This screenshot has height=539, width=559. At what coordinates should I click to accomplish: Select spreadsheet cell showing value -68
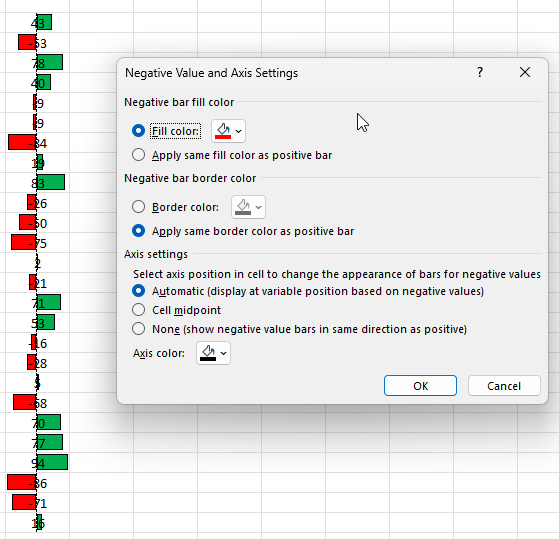coord(37,402)
